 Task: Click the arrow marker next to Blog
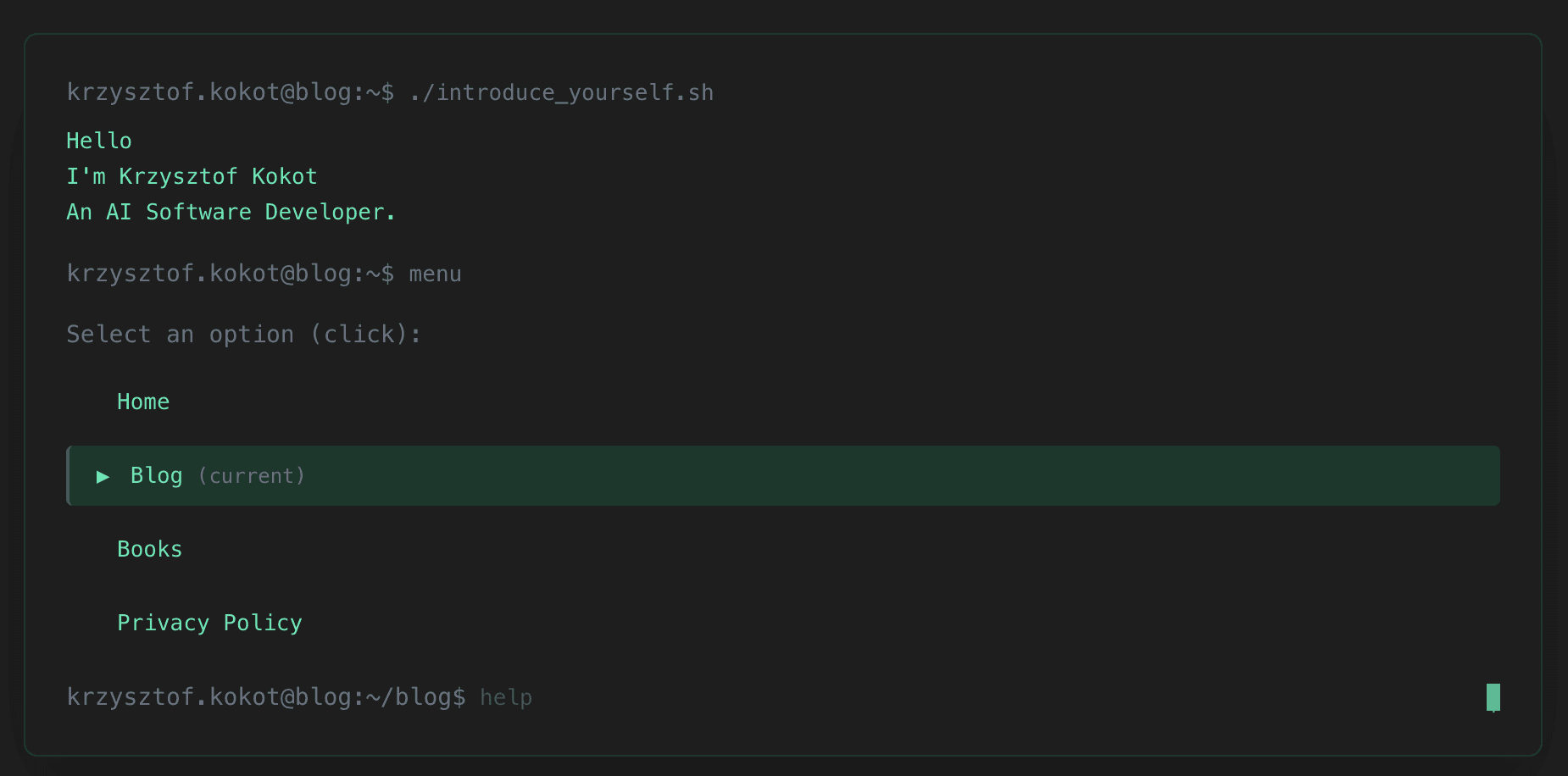tap(103, 476)
